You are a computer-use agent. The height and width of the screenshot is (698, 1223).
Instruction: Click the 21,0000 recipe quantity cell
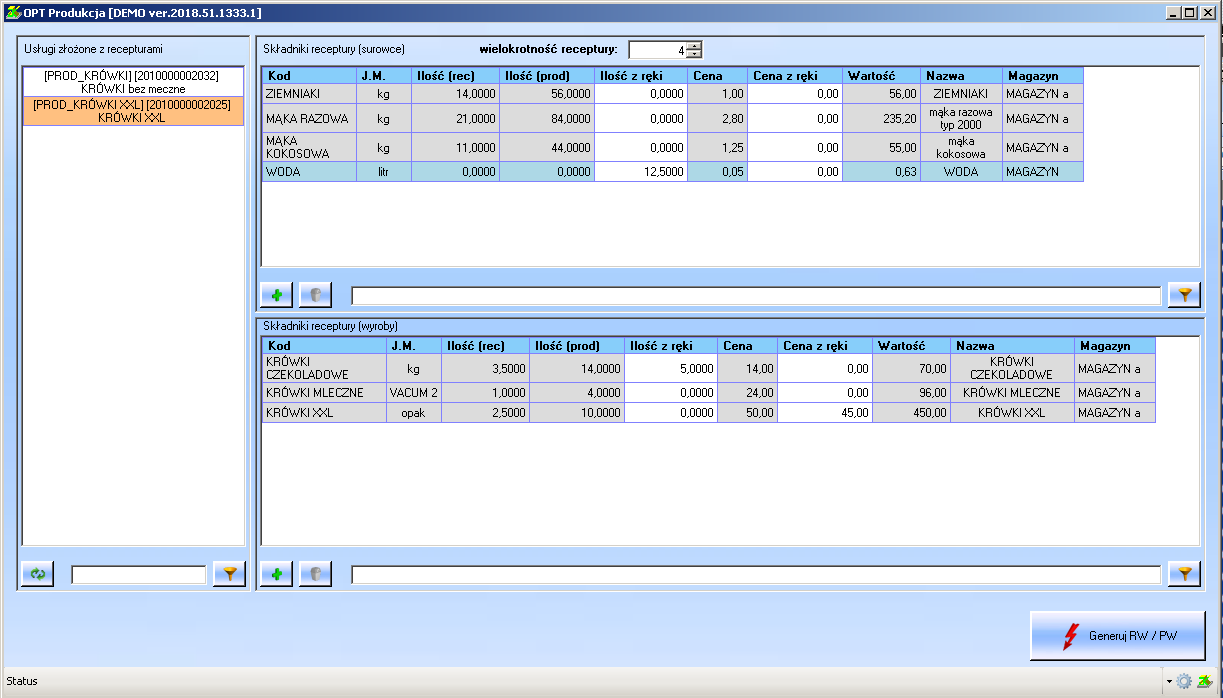(x=455, y=118)
